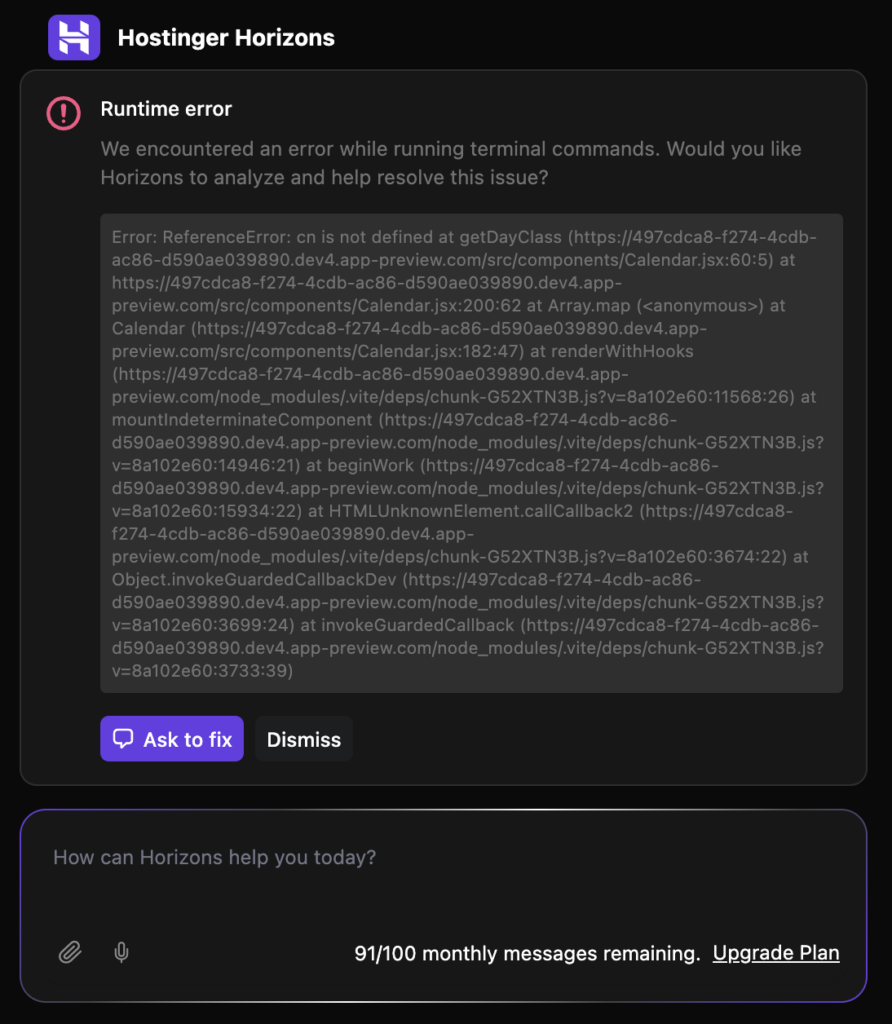
Task: Click the runtime error exclamation icon
Action: tap(62, 113)
